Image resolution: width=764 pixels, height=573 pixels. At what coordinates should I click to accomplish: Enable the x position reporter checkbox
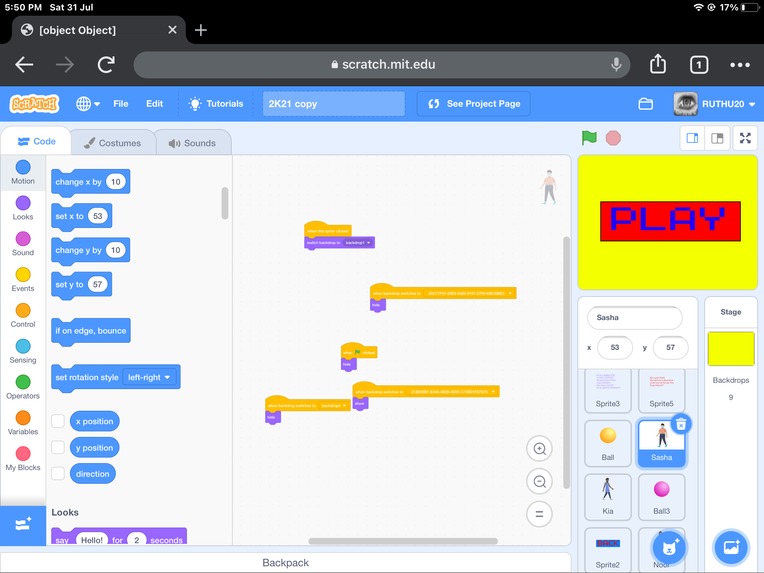coord(58,421)
